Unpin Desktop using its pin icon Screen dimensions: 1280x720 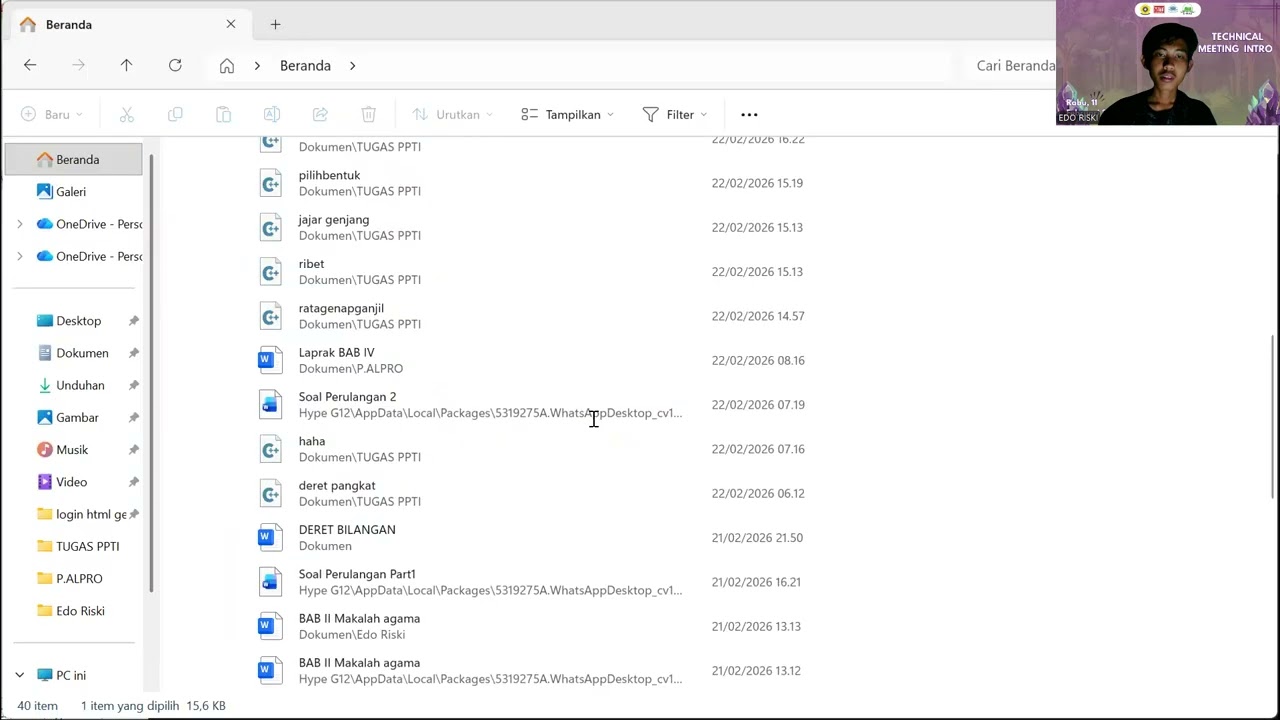[133, 321]
